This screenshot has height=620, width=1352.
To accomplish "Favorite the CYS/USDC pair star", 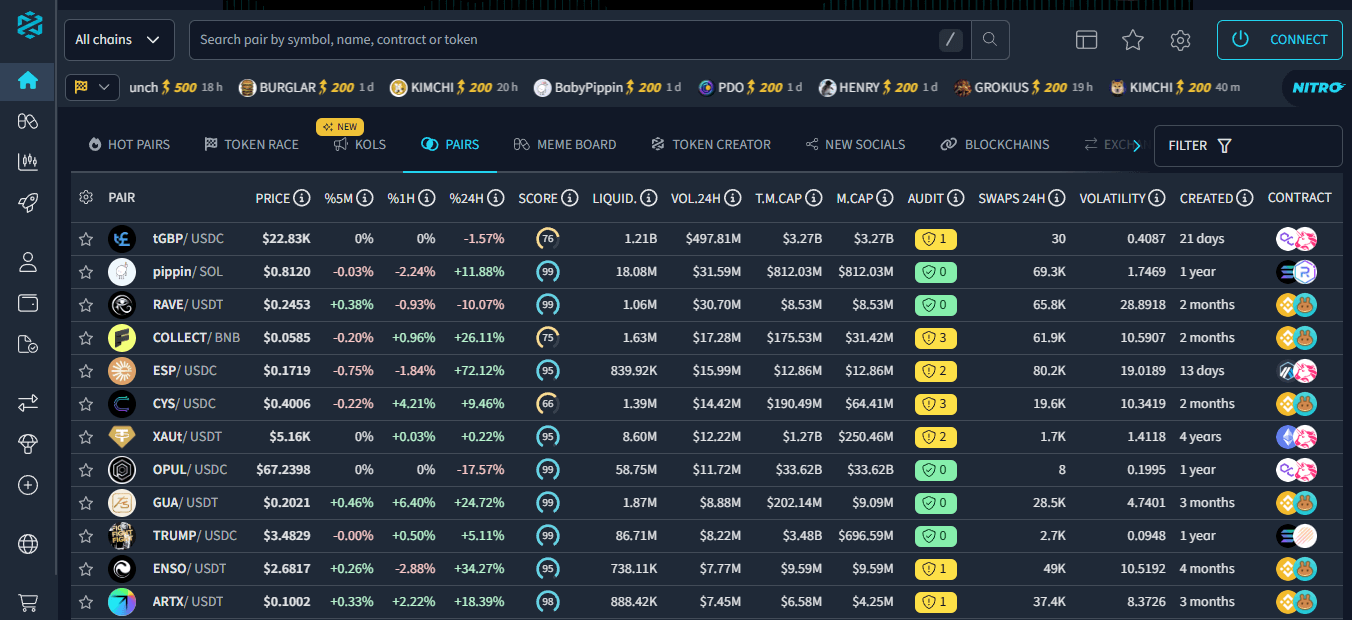I will point(86,404).
